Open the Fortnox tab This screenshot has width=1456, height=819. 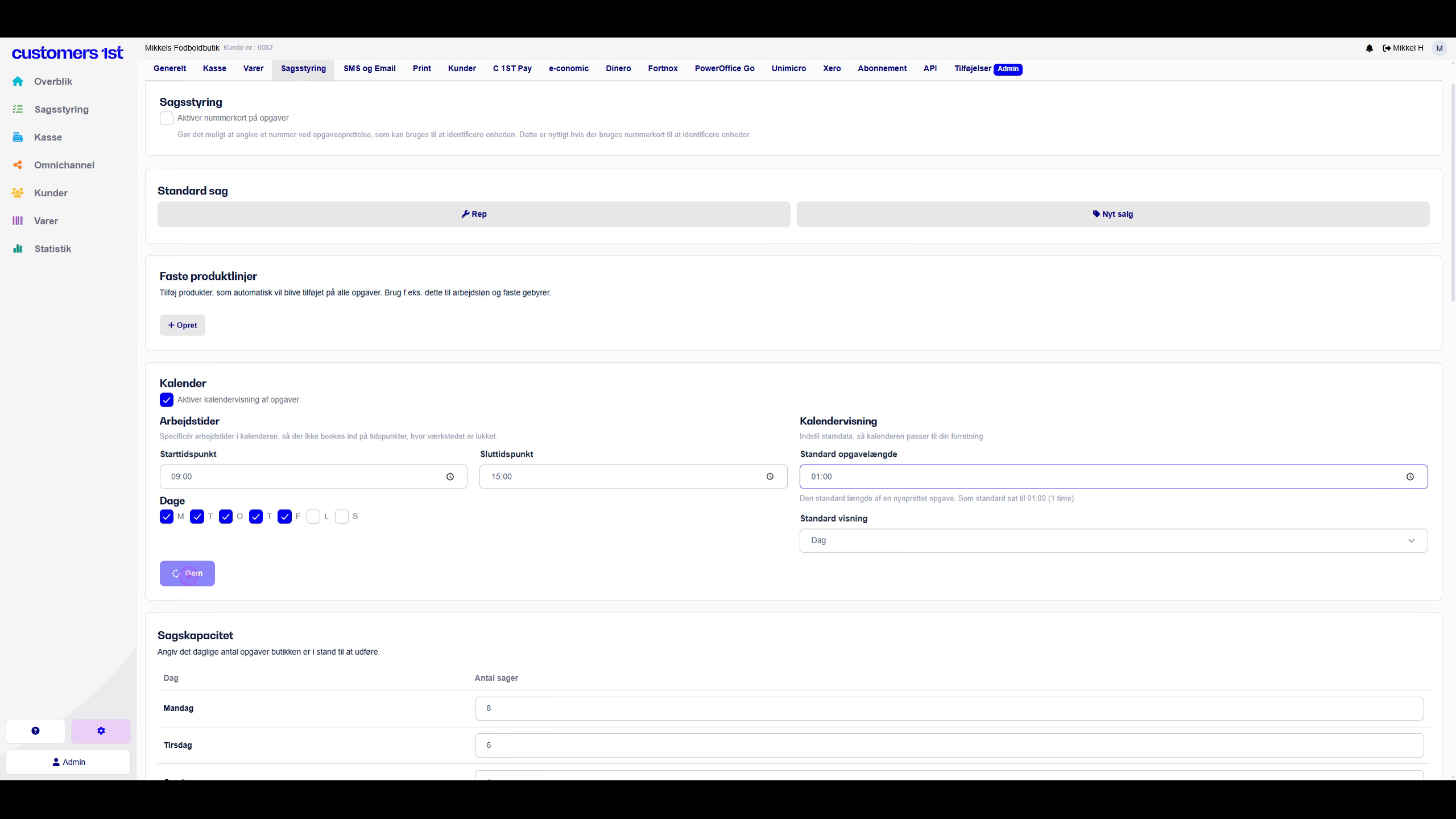pos(663,69)
